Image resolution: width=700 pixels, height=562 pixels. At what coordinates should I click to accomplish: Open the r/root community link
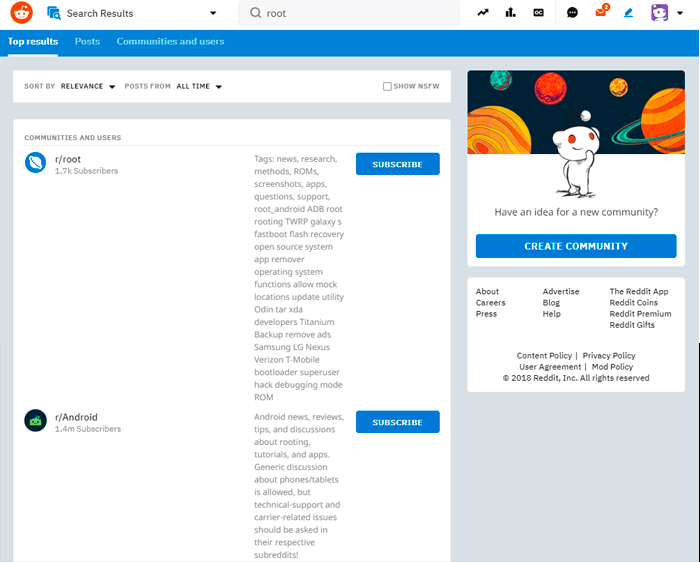68,159
